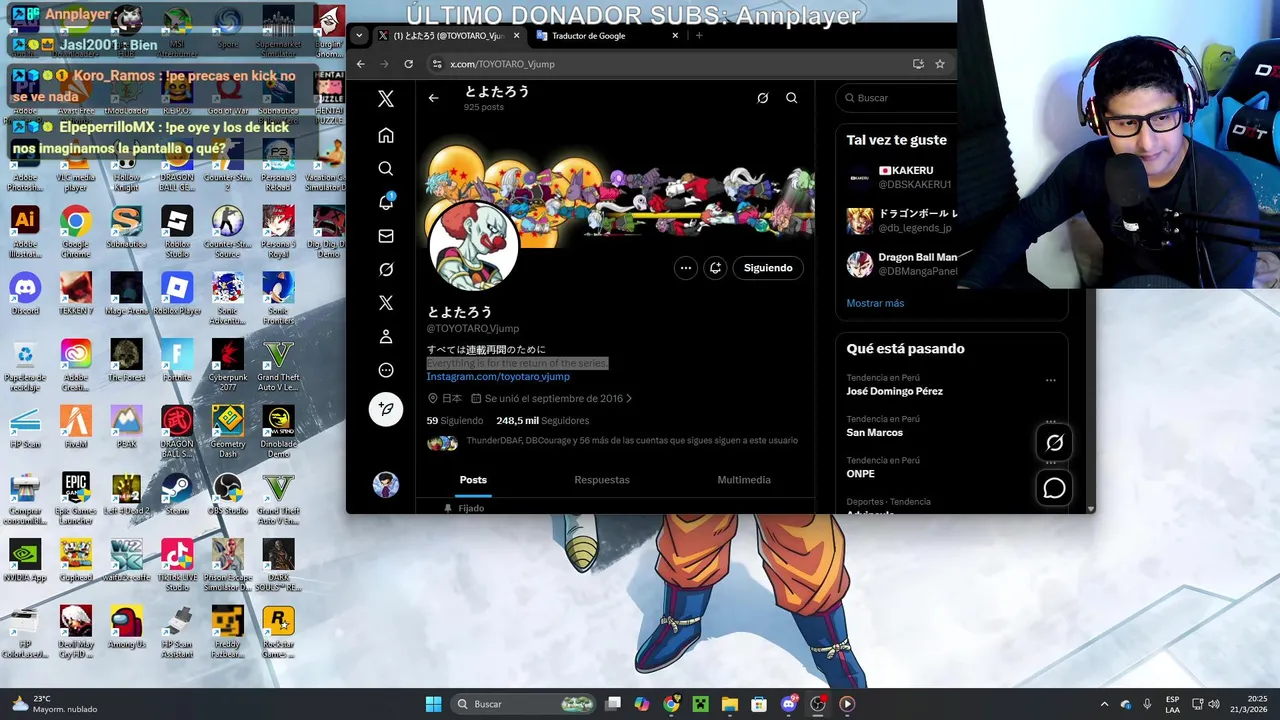Open X Home from the sidebar

[386, 135]
